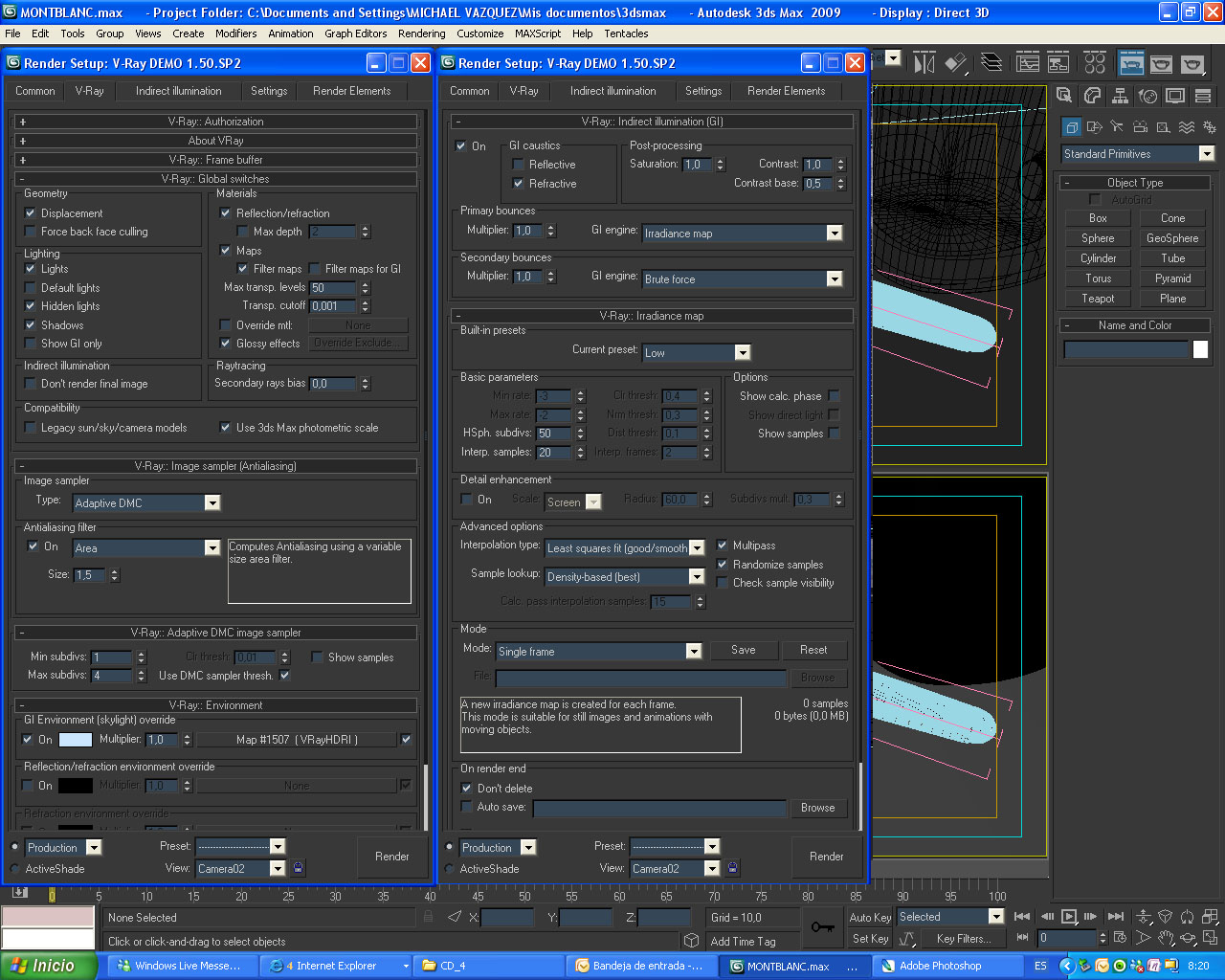Viewport: 1225px width, 980px height.
Task: Click Reflection/refraction environment black color swatch
Action: (76, 786)
